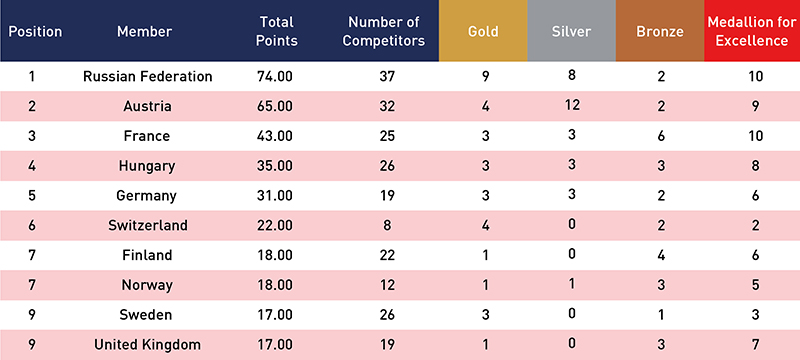The width and height of the screenshot is (800, 360).
Task: Click the Austria member name
Action: (x=147, y=106)
